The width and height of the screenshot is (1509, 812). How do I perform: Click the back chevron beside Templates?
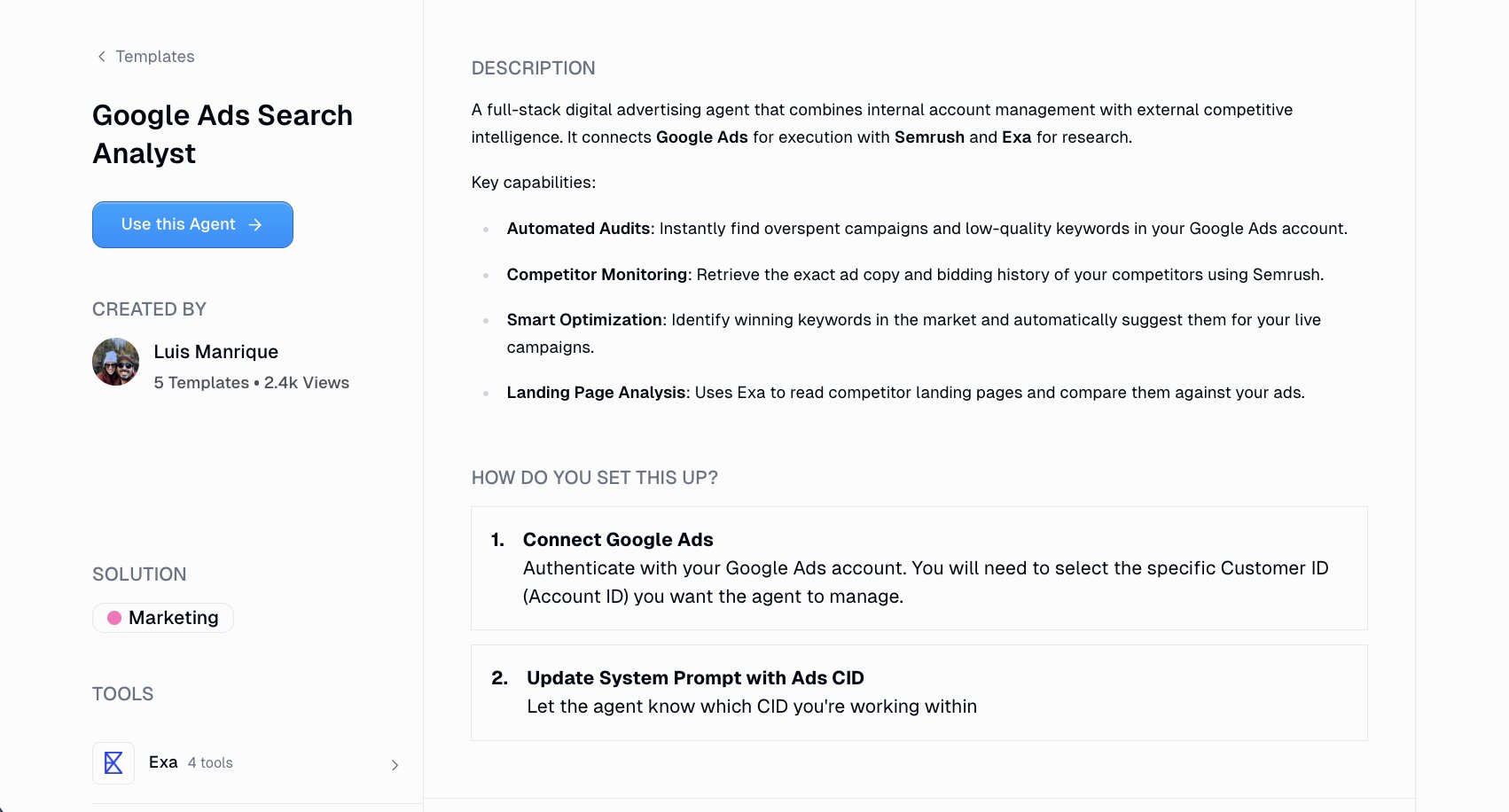coord(100,56)
